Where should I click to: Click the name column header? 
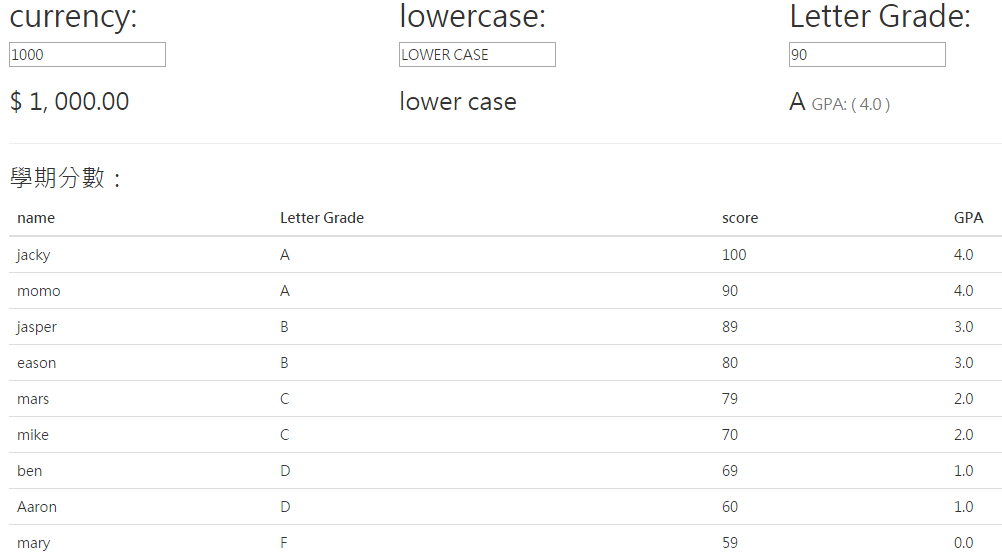pos(36,218)
